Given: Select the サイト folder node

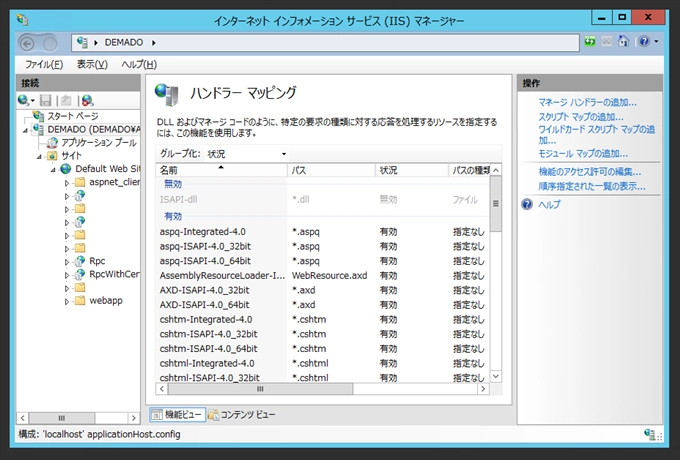Looking at the screenshot, I should 71,156.
